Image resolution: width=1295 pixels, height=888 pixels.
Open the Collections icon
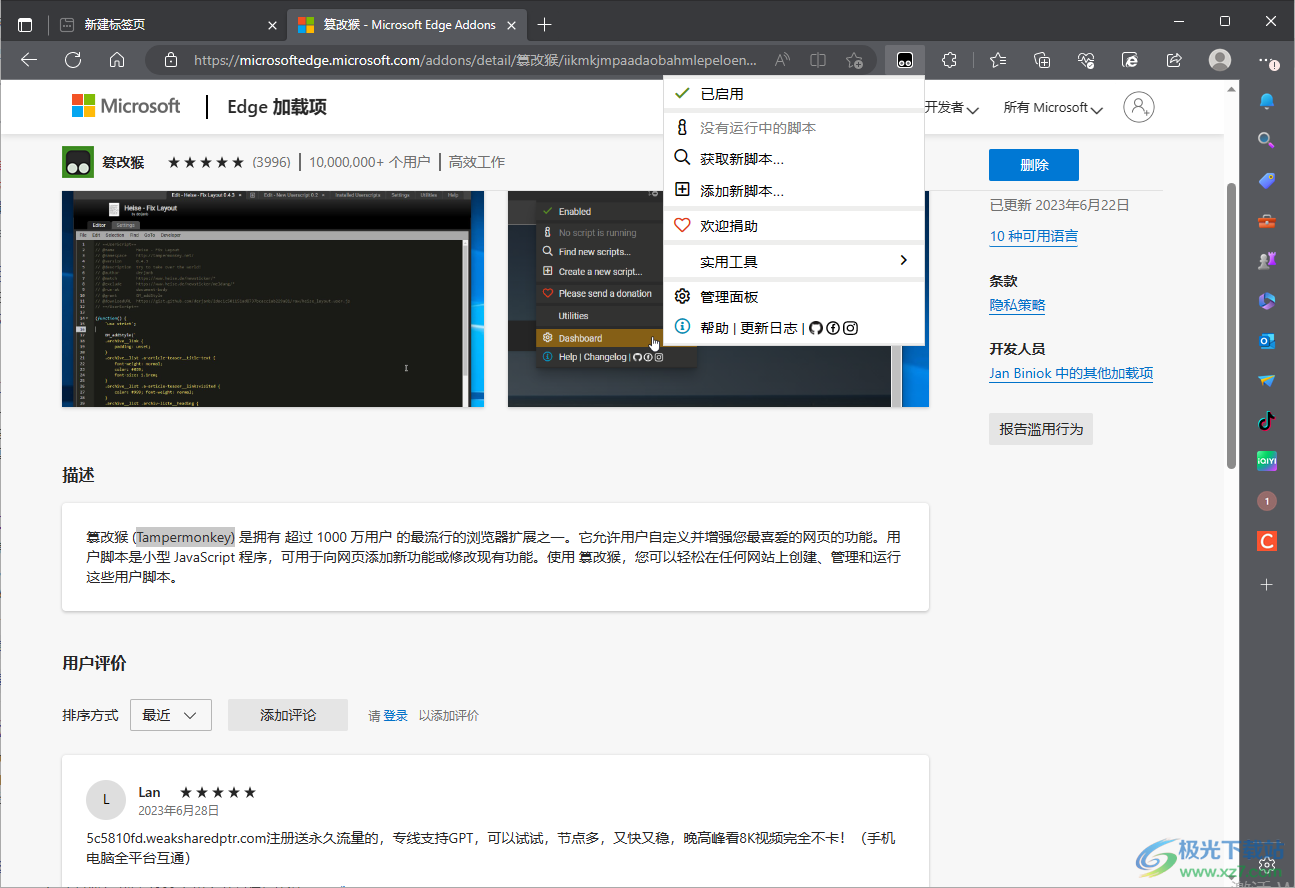(1042, 60)
